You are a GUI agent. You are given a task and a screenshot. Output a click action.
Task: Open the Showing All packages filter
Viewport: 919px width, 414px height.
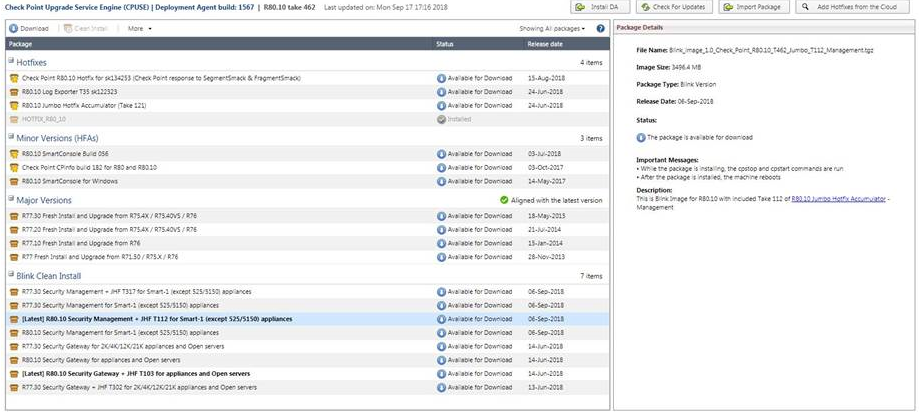(552, 28)
